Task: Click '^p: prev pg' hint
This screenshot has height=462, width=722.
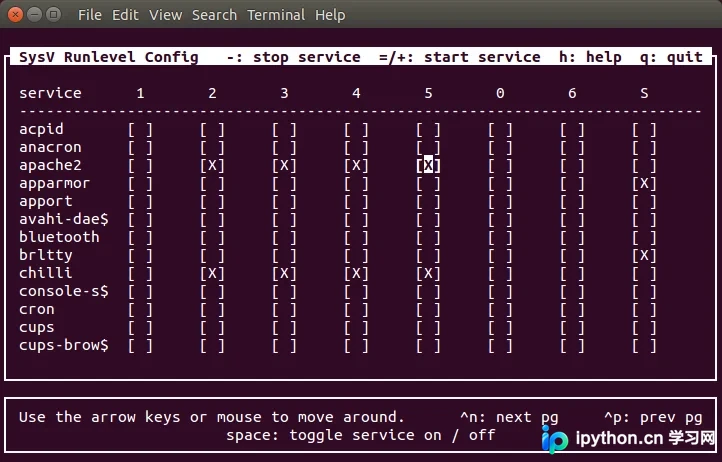Action: [x=653, y=417]
